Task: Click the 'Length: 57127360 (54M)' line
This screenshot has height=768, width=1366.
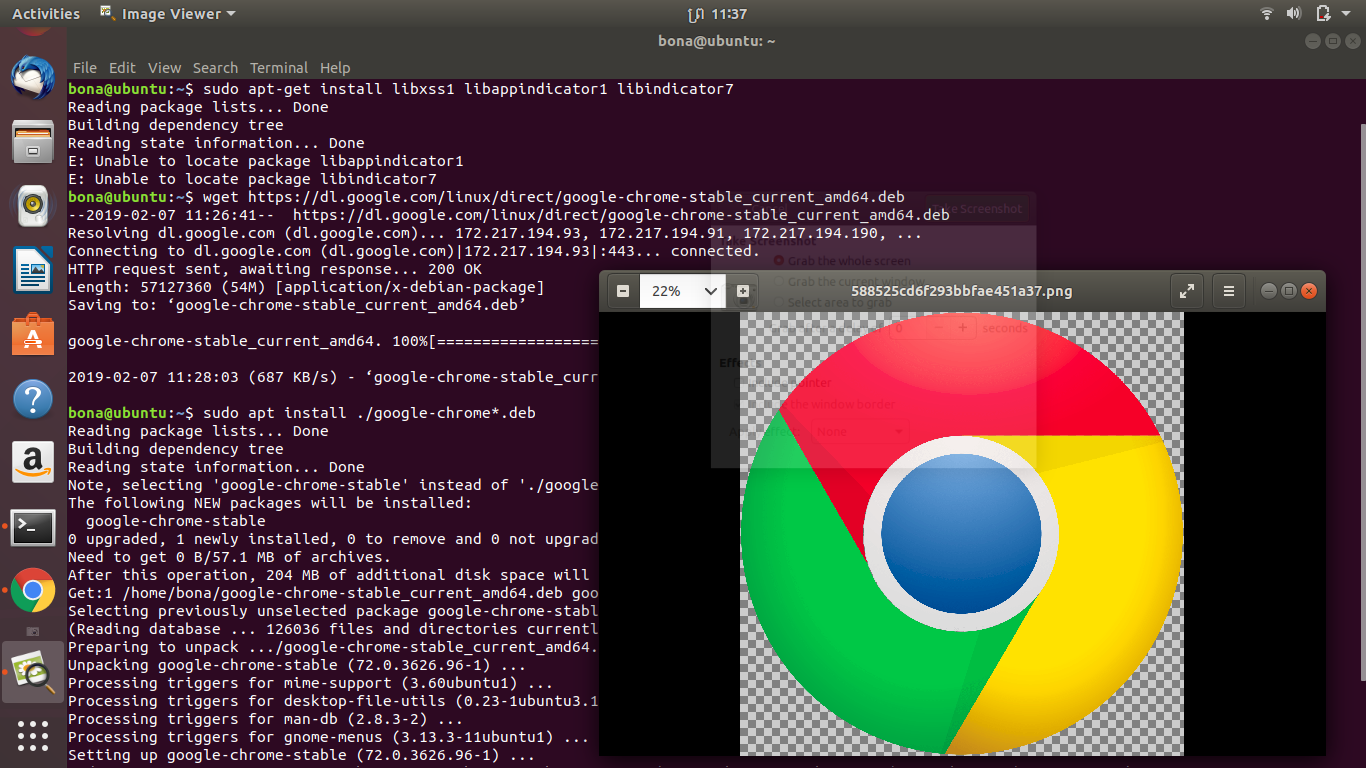Action: coord(306,287)
